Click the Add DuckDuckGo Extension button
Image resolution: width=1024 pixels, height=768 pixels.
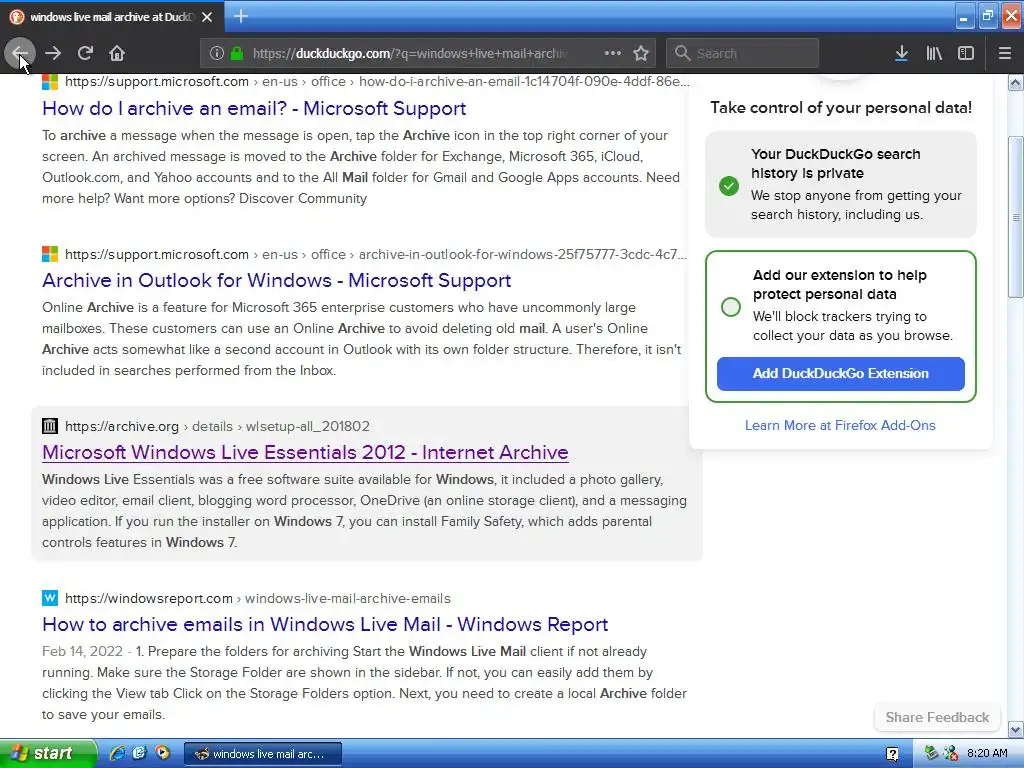[x=840, y=374]
